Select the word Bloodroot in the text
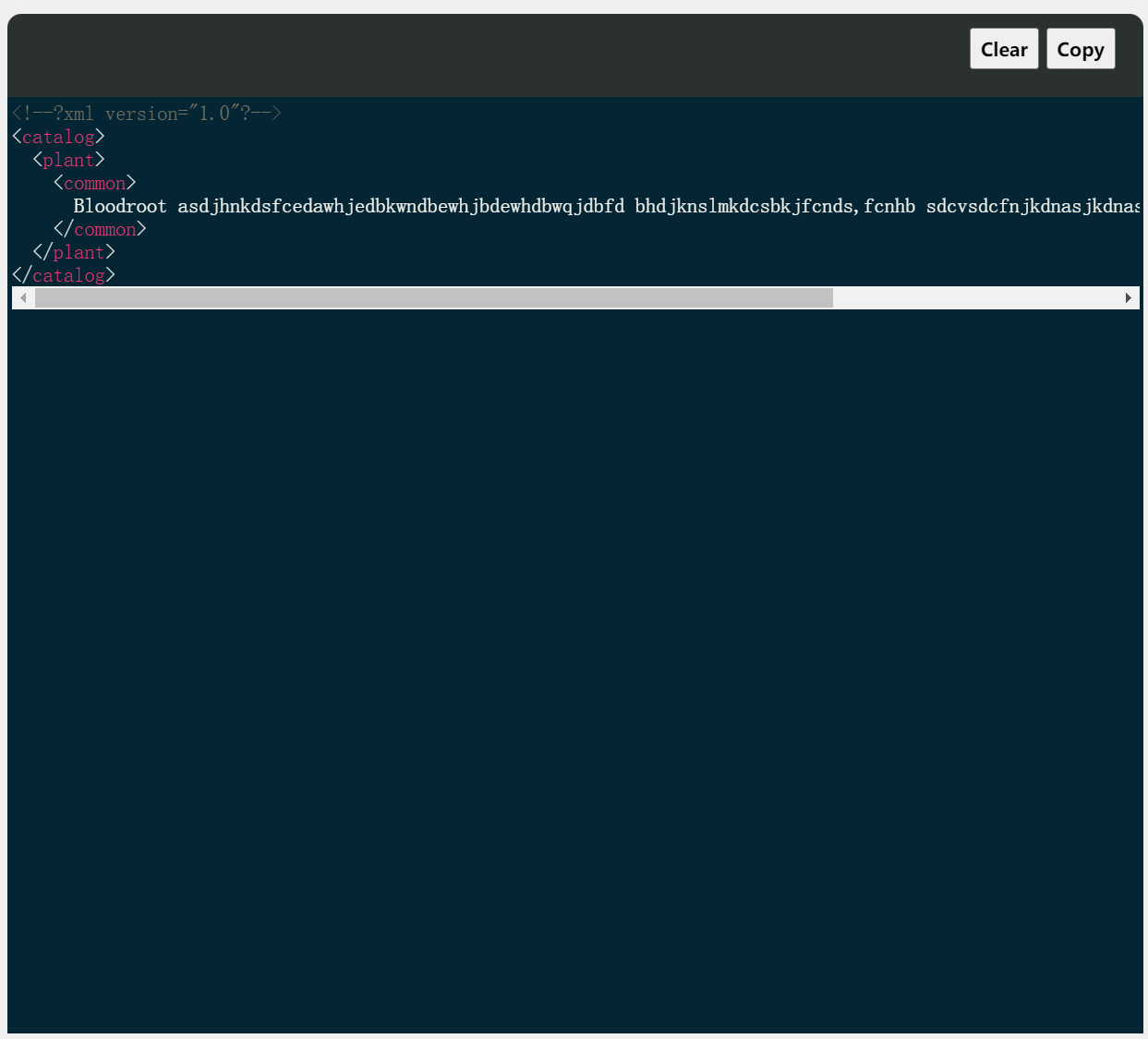The image size is (1148, 1039). coord(119,206)
